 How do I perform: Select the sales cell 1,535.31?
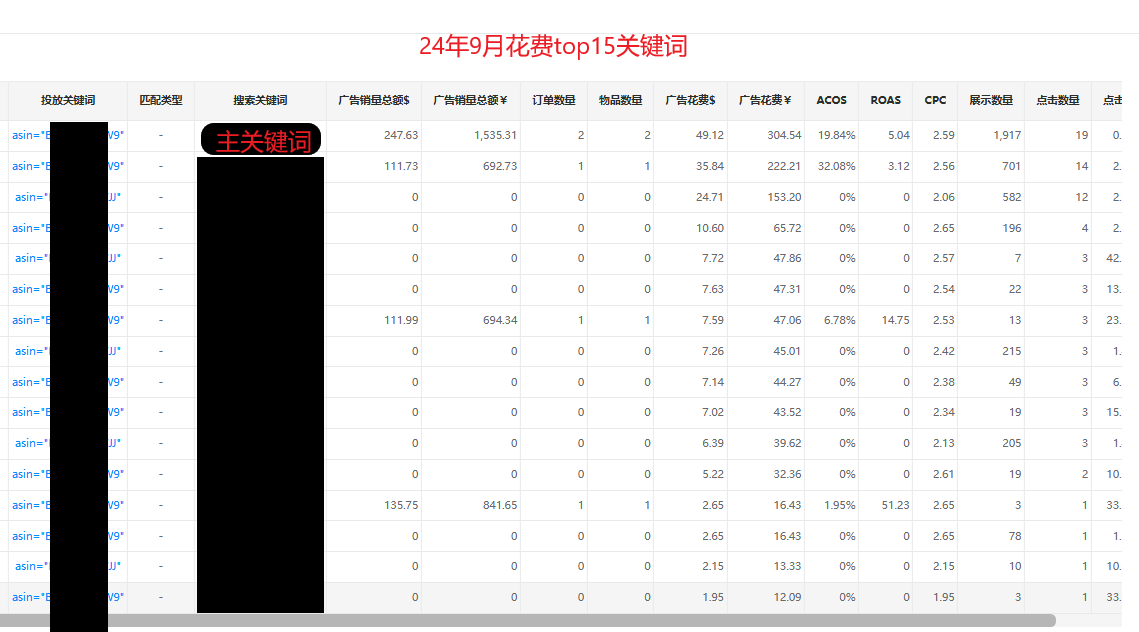coord(495,135)
